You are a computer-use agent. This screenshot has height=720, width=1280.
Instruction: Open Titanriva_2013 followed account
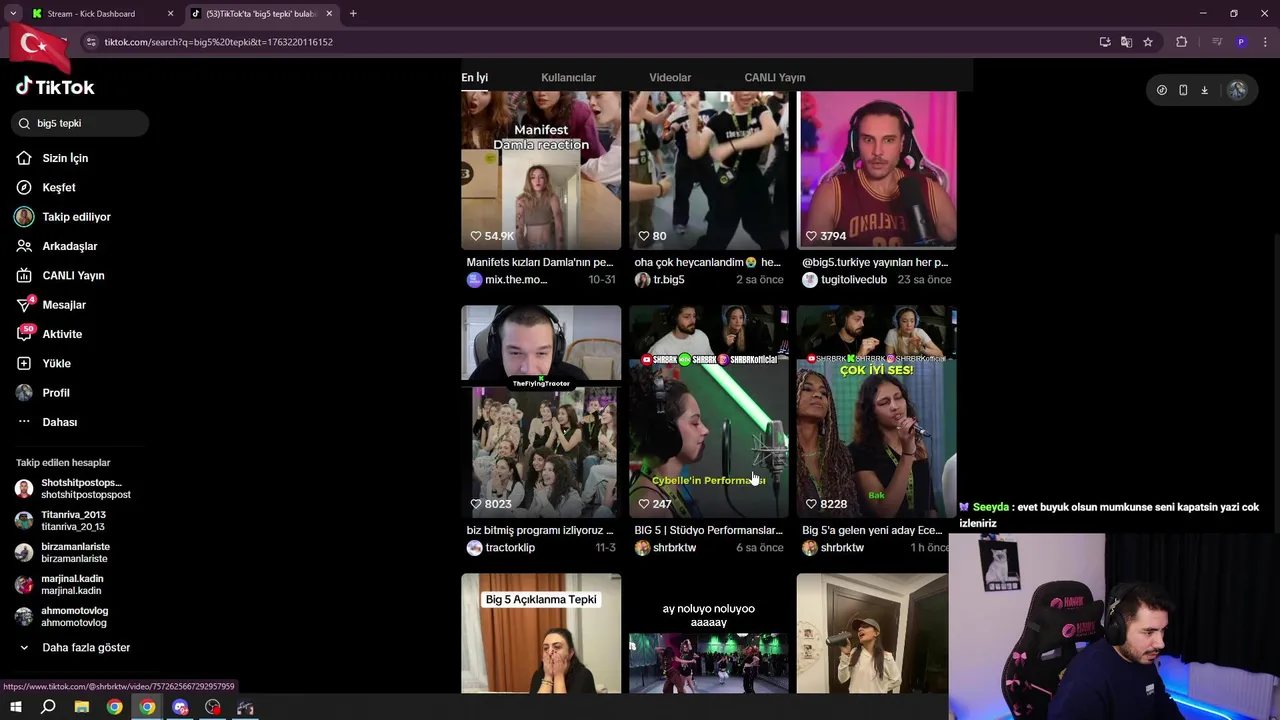coord(60,520)
